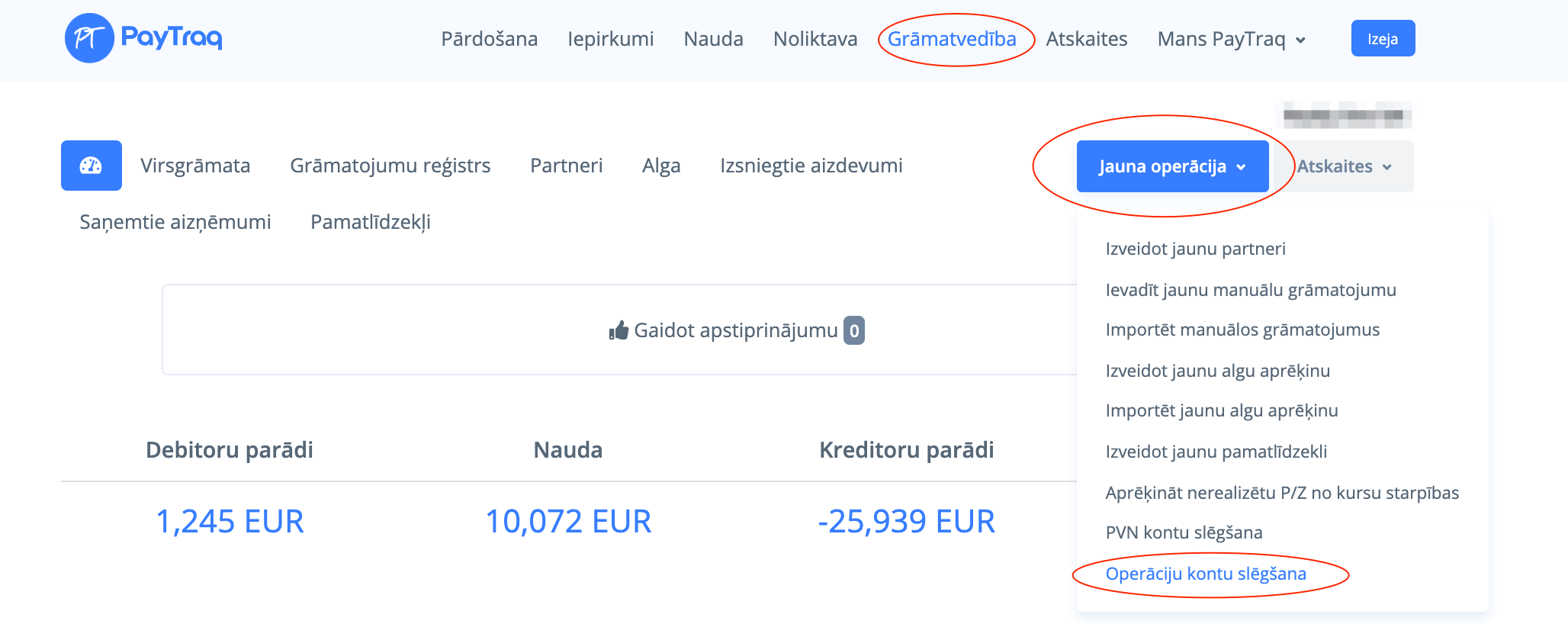Go to the Grāmatvedība menu

click(x=952, y=39)
